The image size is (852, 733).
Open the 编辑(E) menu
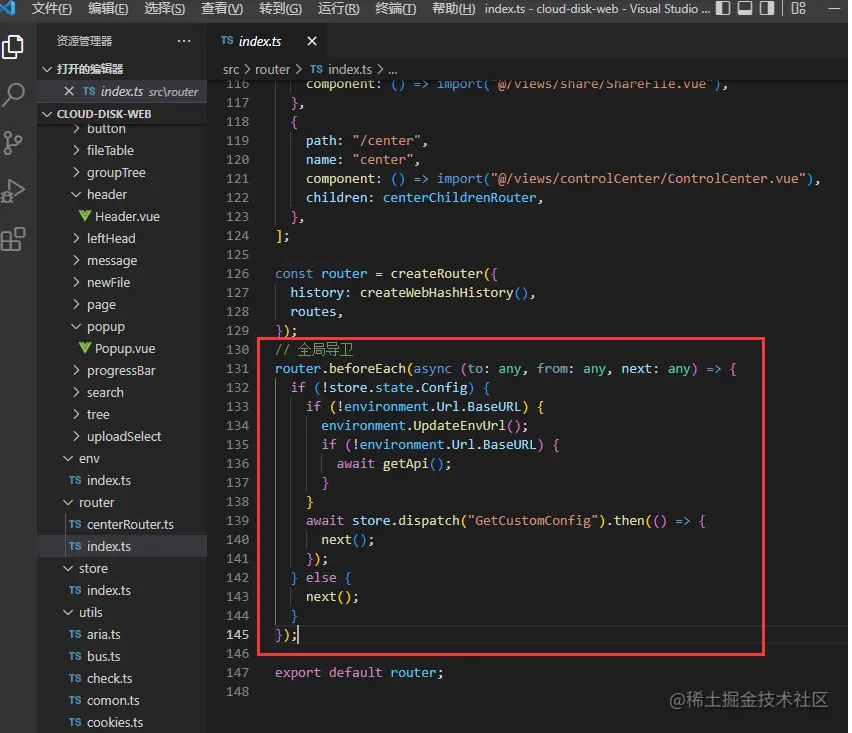point(108,9)
